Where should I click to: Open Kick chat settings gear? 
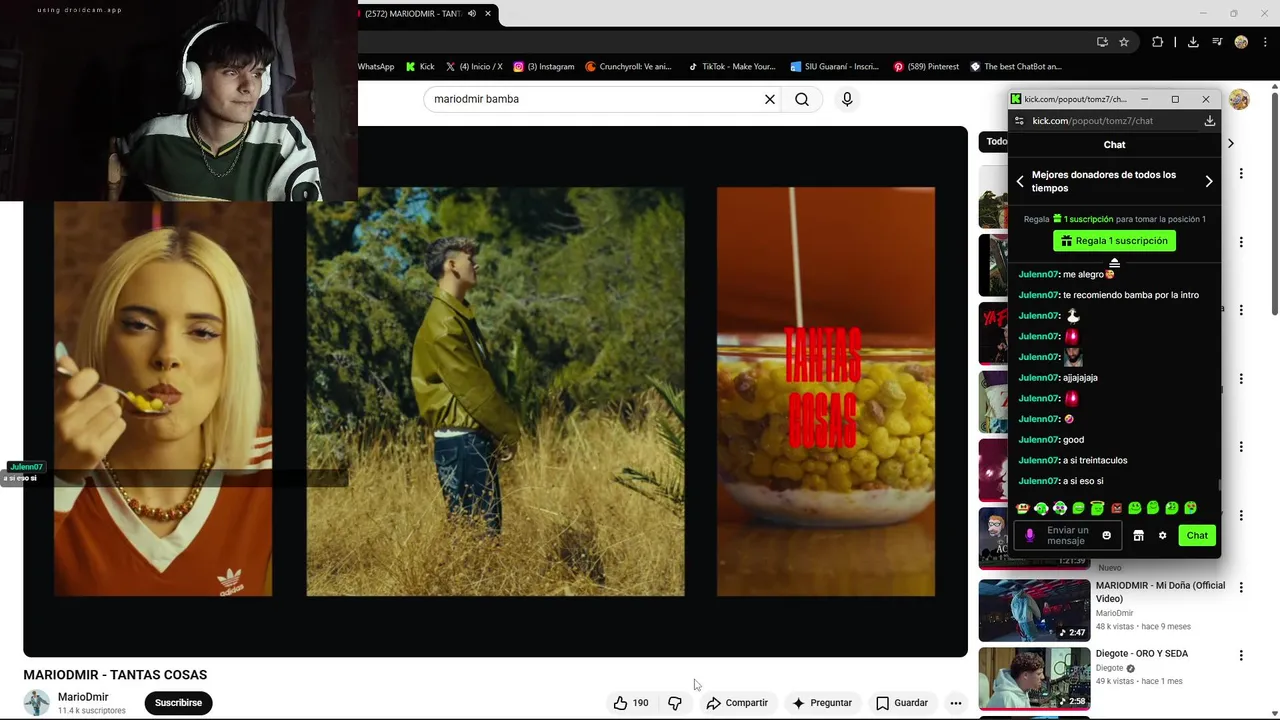pyautogui.click(x=1162, y=536)
